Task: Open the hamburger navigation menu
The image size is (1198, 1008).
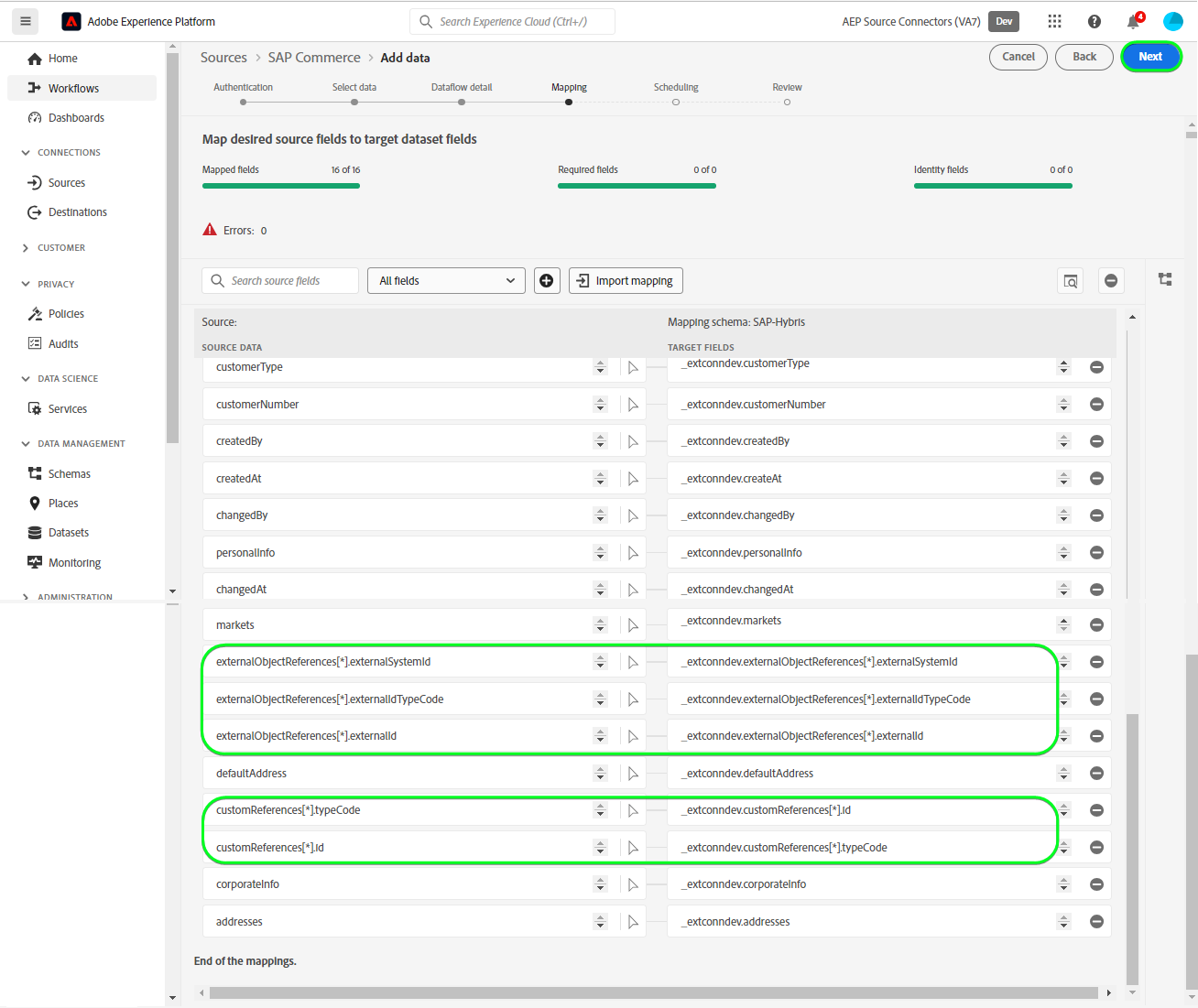Action: point(25,21)
